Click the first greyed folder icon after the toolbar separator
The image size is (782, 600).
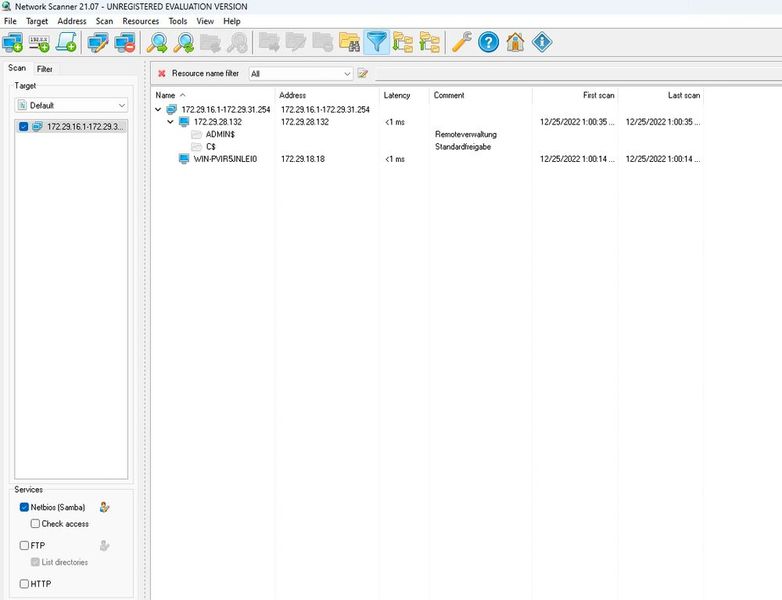(x=269, y=42)
